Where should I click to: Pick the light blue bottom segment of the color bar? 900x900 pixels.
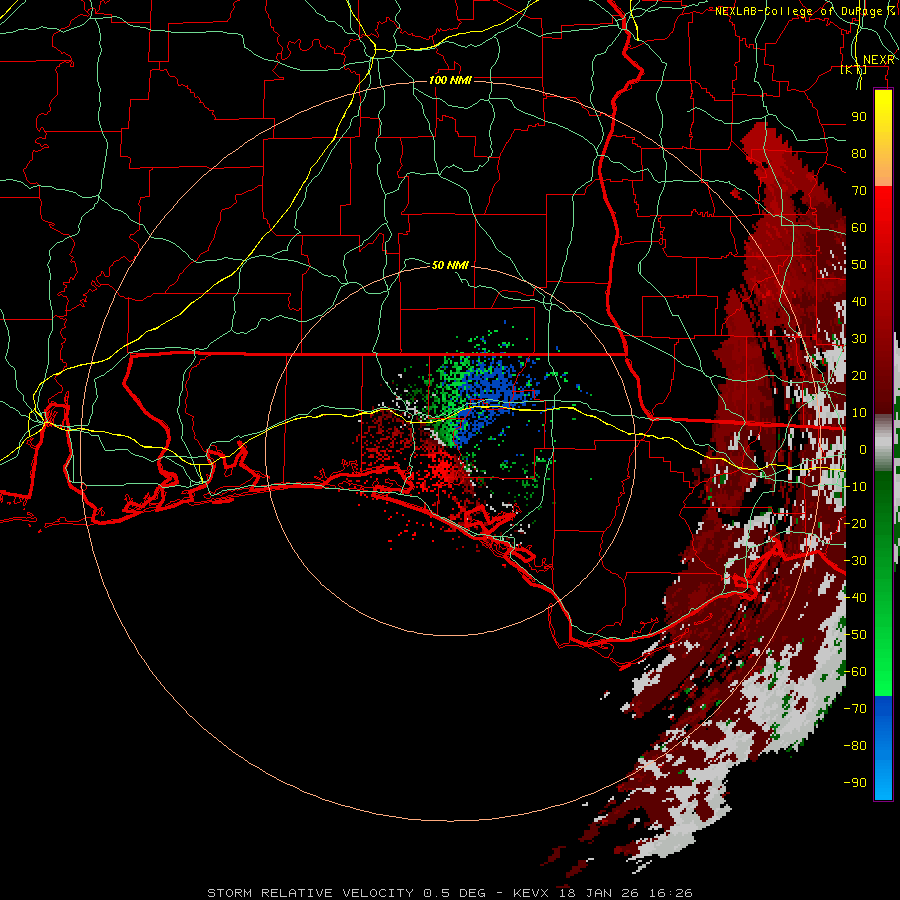[x=883, y=778]
